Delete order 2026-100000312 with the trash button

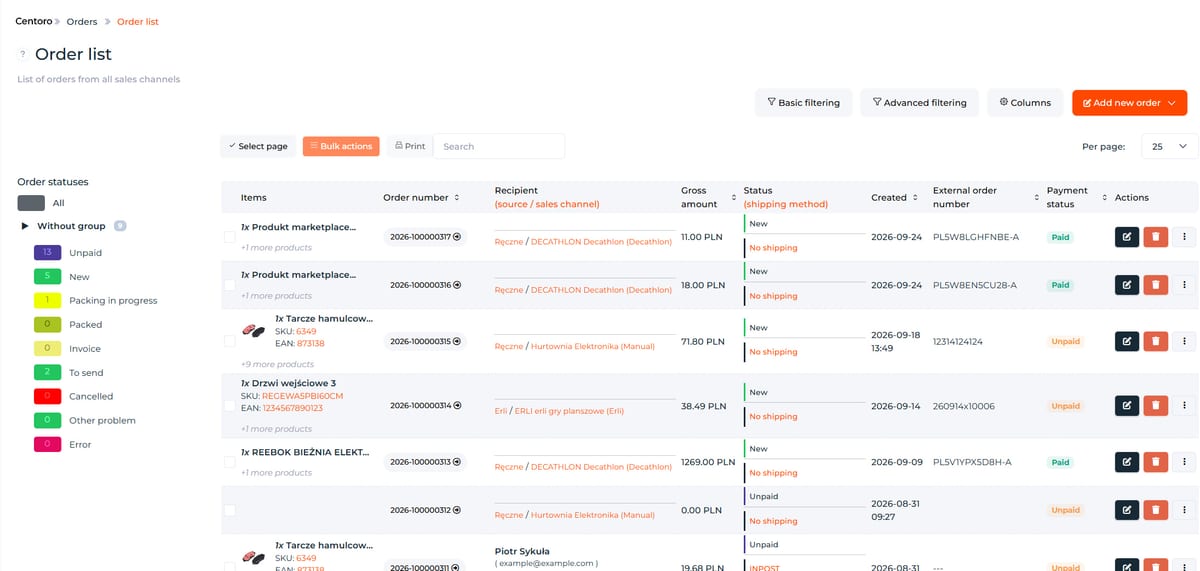click(x=1155, y=510)
